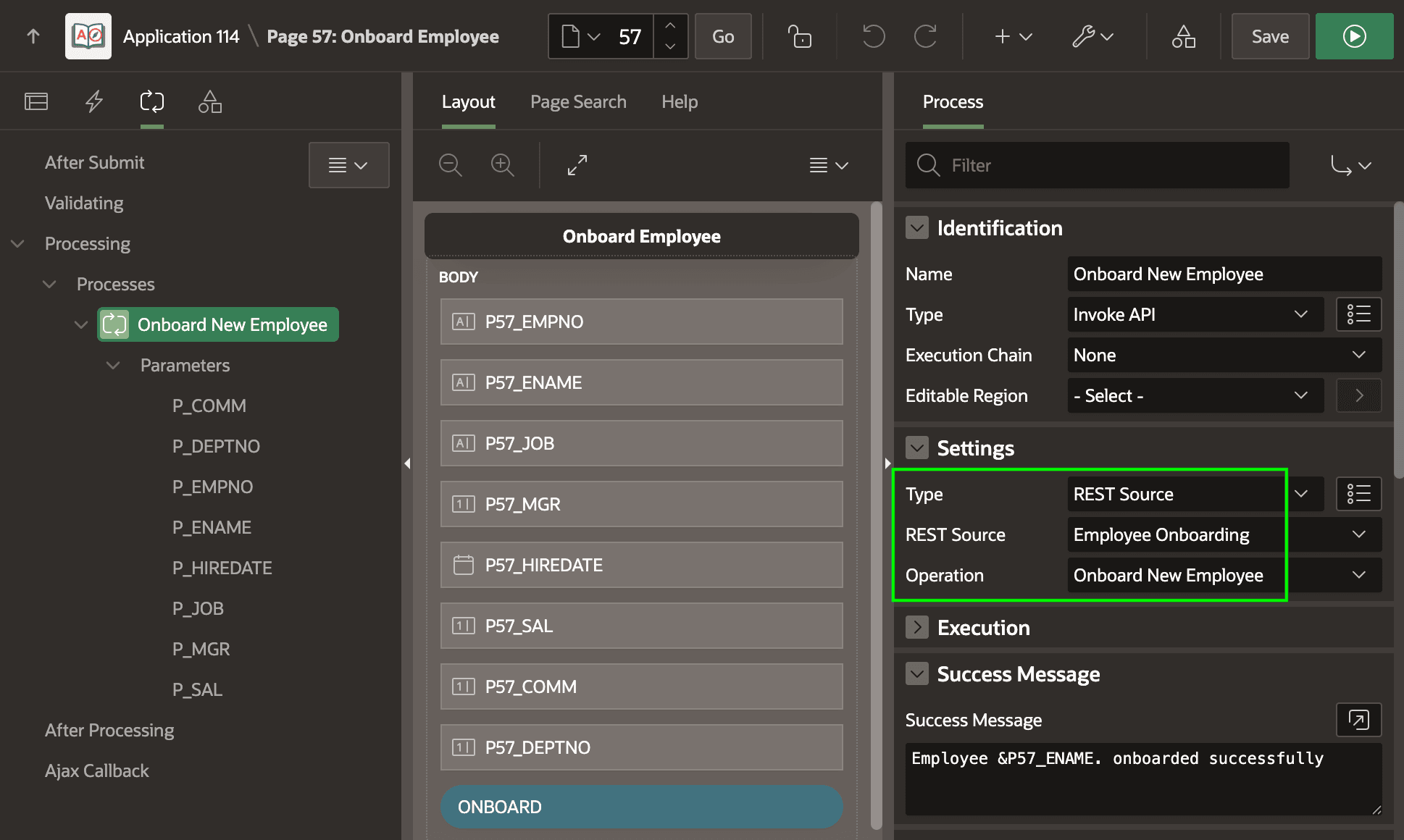Collapse the Parameters tree node
This screenshot has width=1404, height=840.
pos(113,365)
